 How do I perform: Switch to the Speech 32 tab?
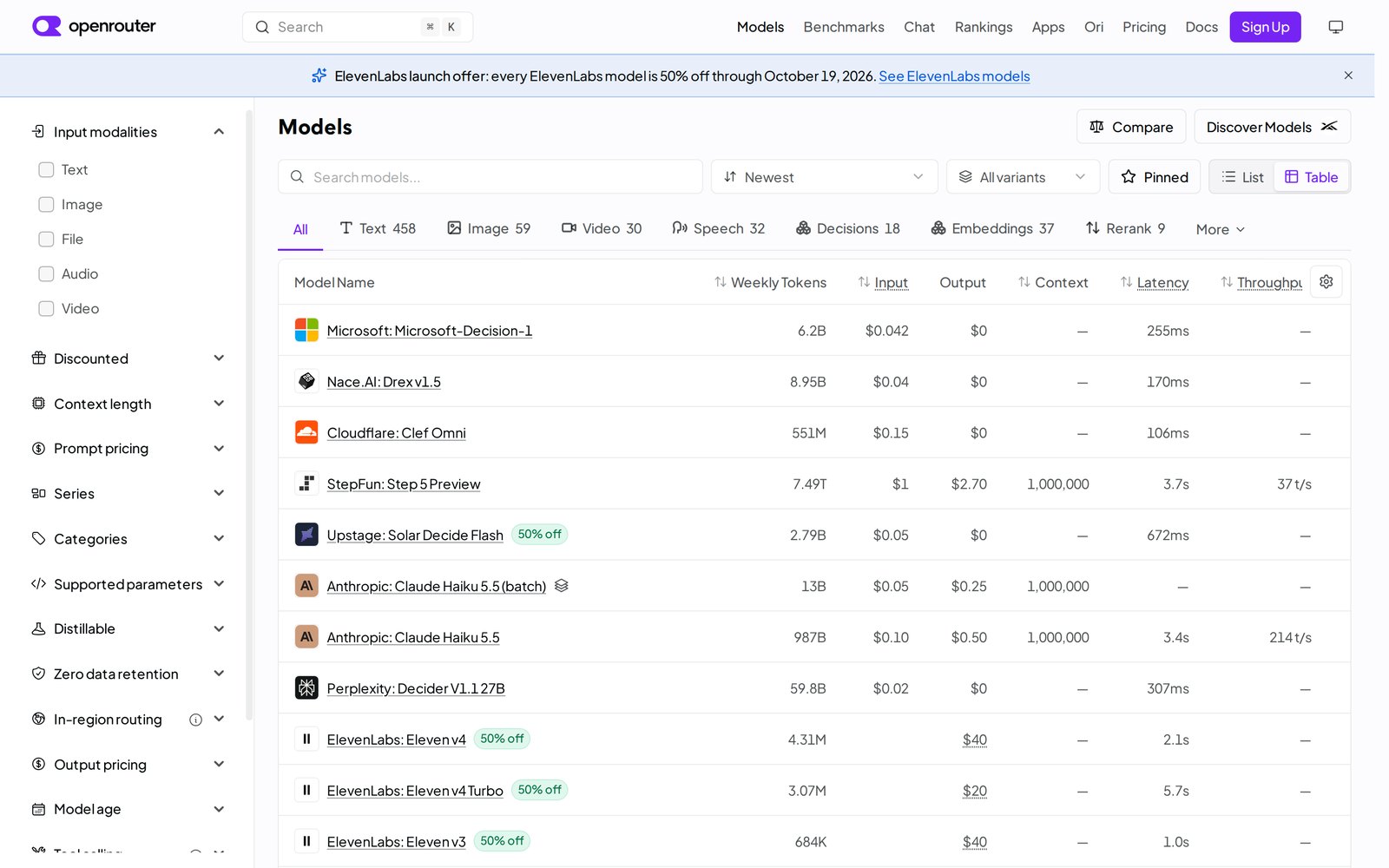pyautogui.click(x=718, y=228)
